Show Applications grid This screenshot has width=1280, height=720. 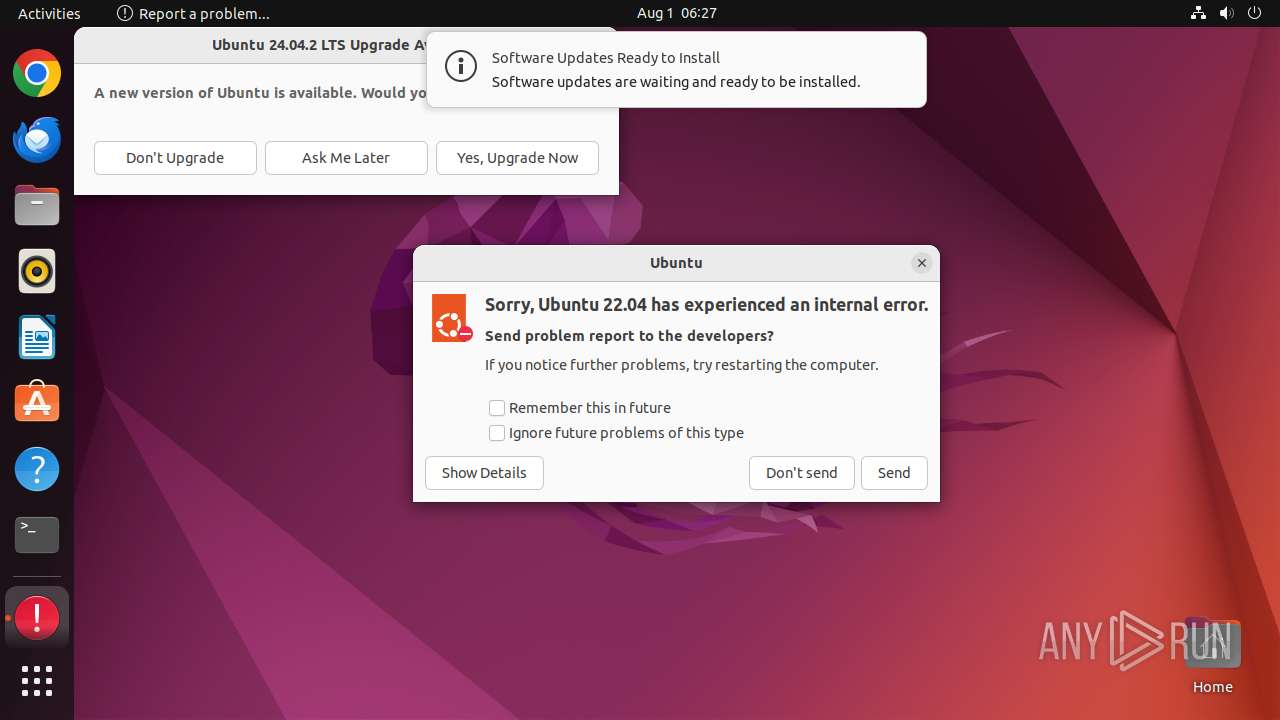point(37,681)
